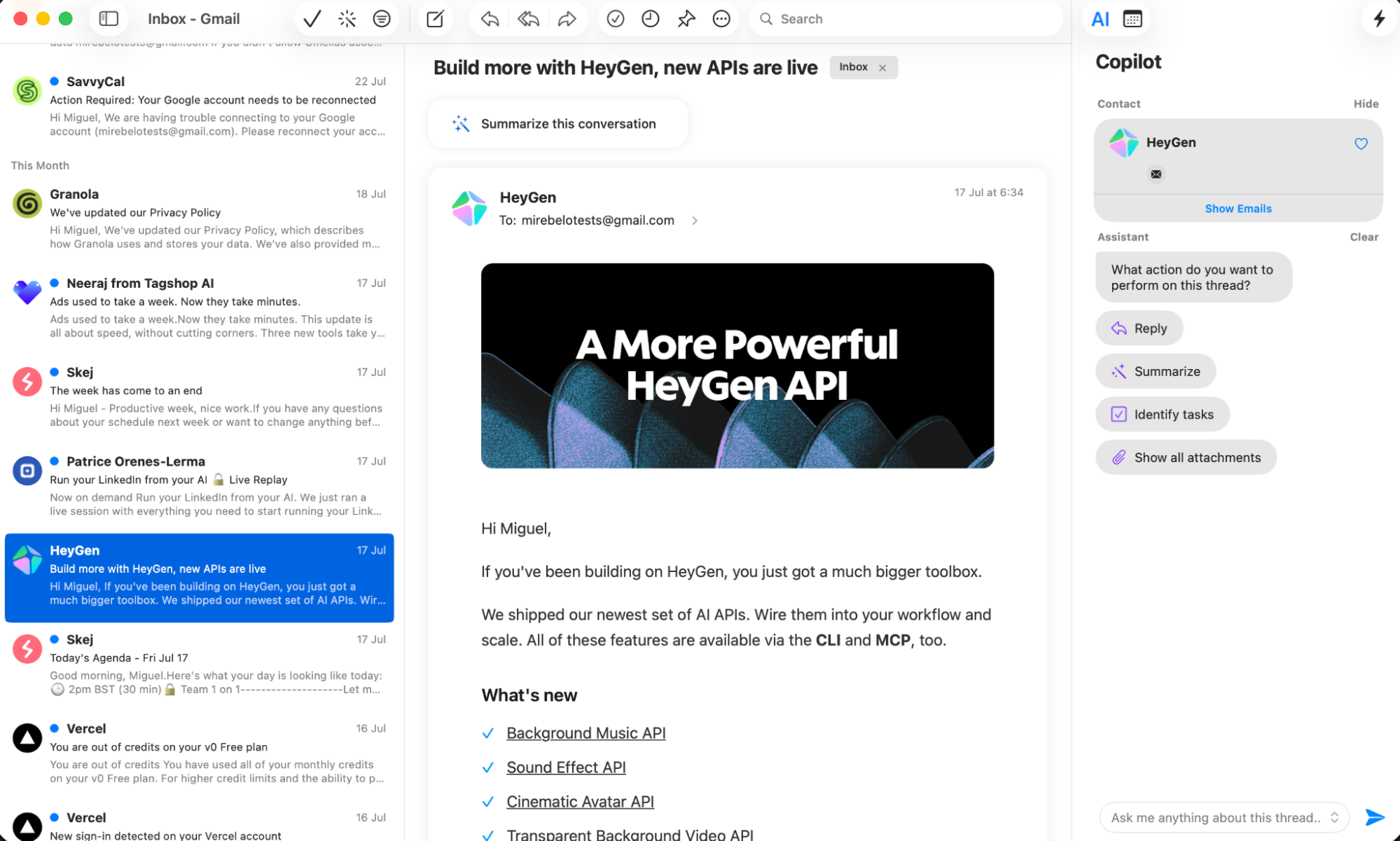
Task: Click the Search field in the toolbar
Action: (x=906, y=19)
